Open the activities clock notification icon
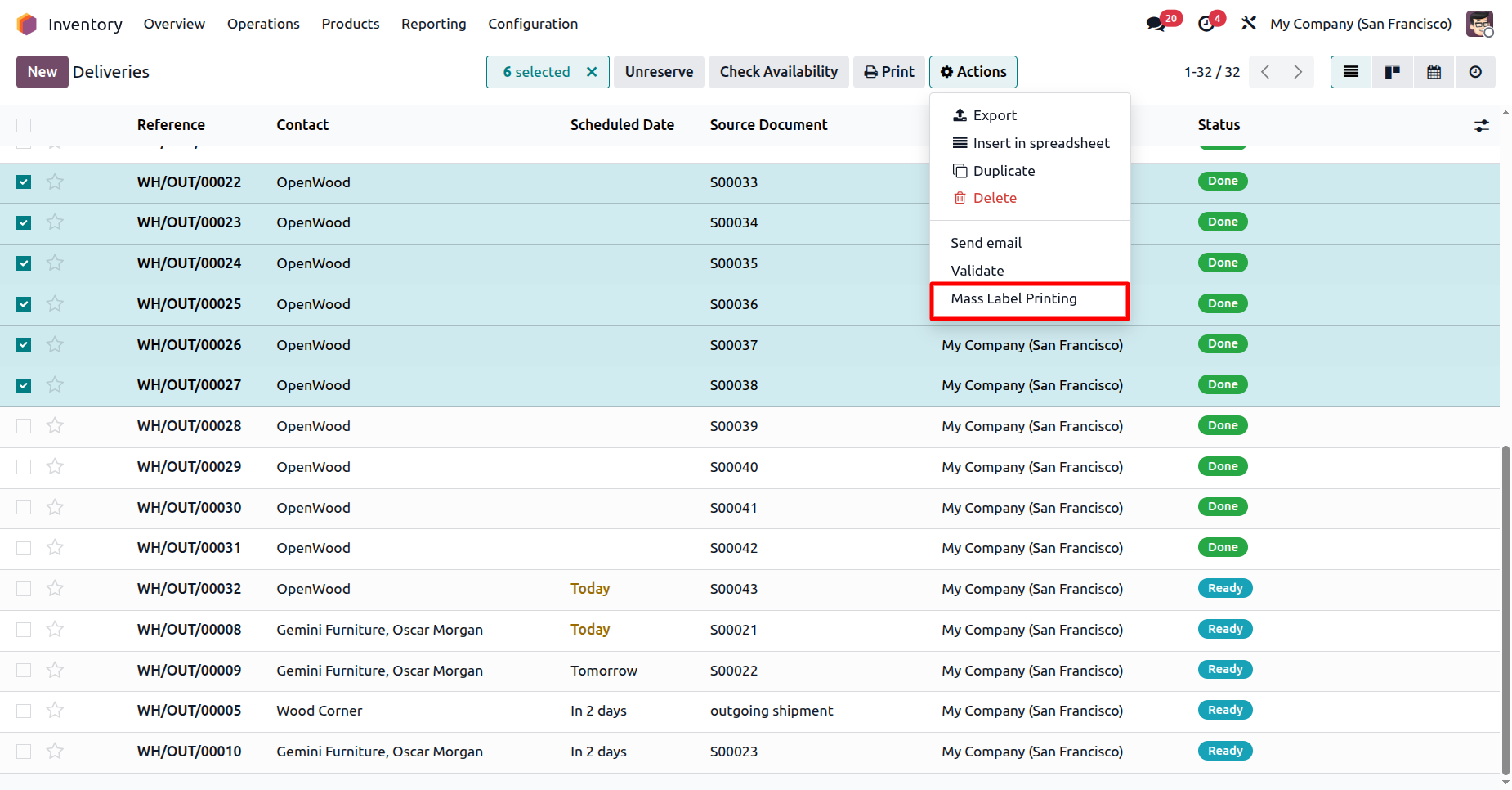The height and width of the screenshot is (790, 1512). (x=1206, y=24)
